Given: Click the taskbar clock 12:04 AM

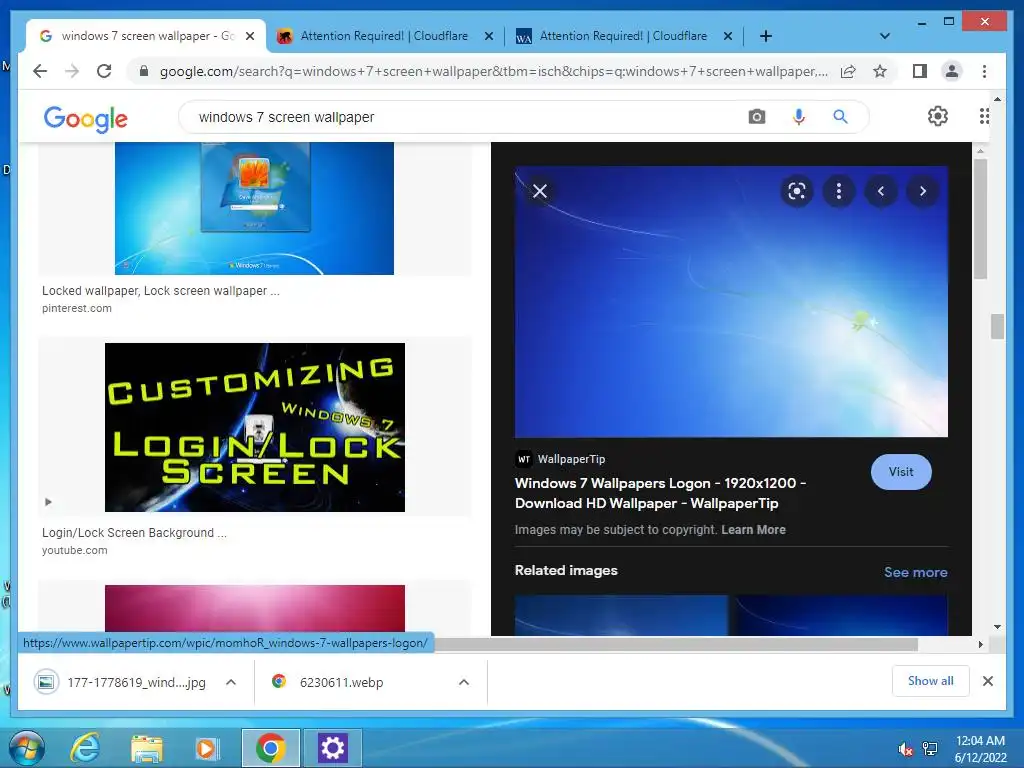Looking at the screenshot, I should point(980,741).
